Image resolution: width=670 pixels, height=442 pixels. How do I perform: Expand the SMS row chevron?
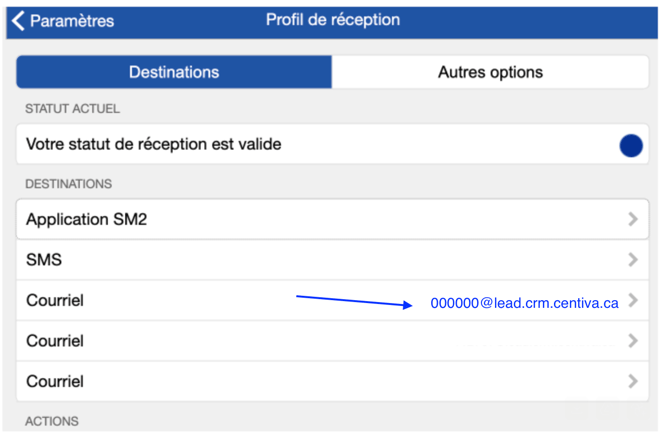click(x=632, y=260)
